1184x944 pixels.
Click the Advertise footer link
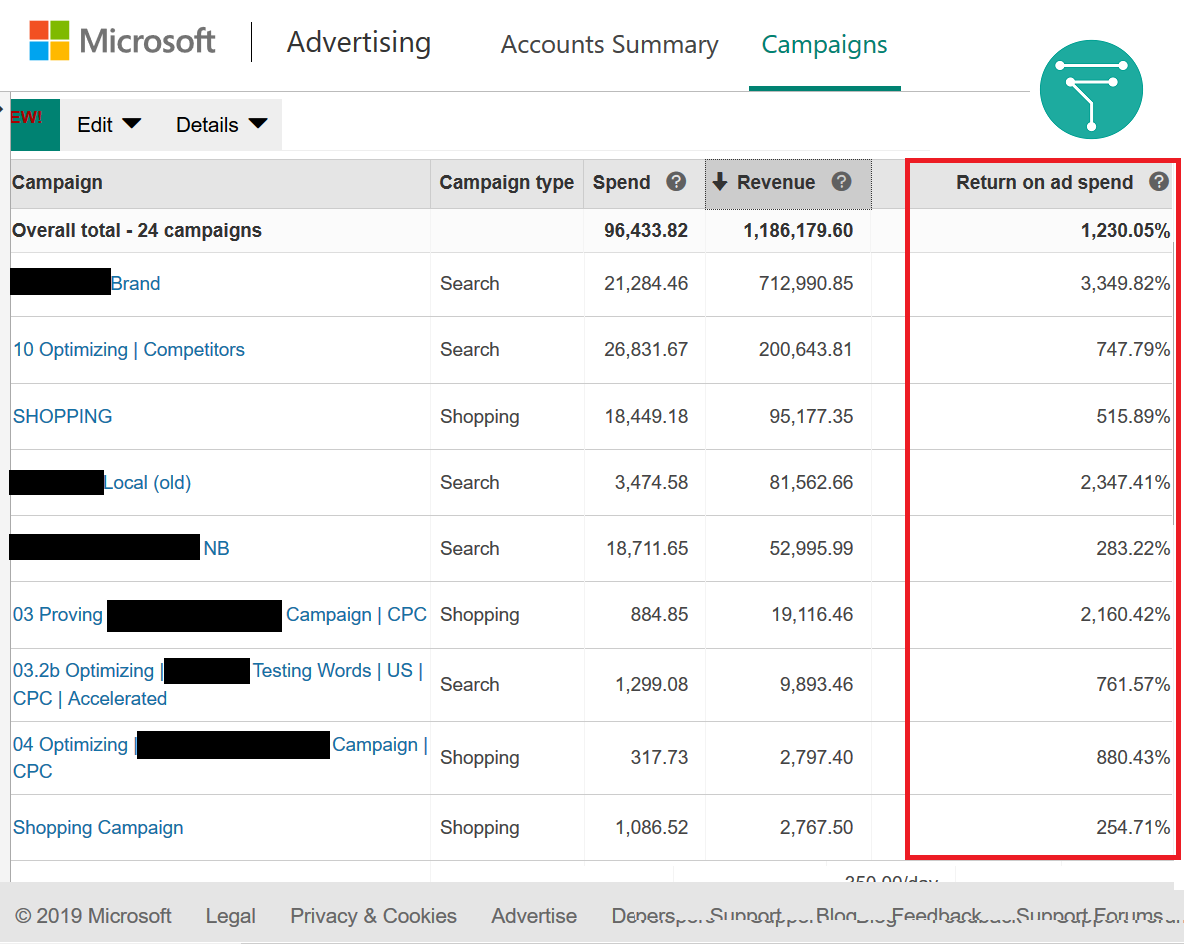tap(534, 916)
